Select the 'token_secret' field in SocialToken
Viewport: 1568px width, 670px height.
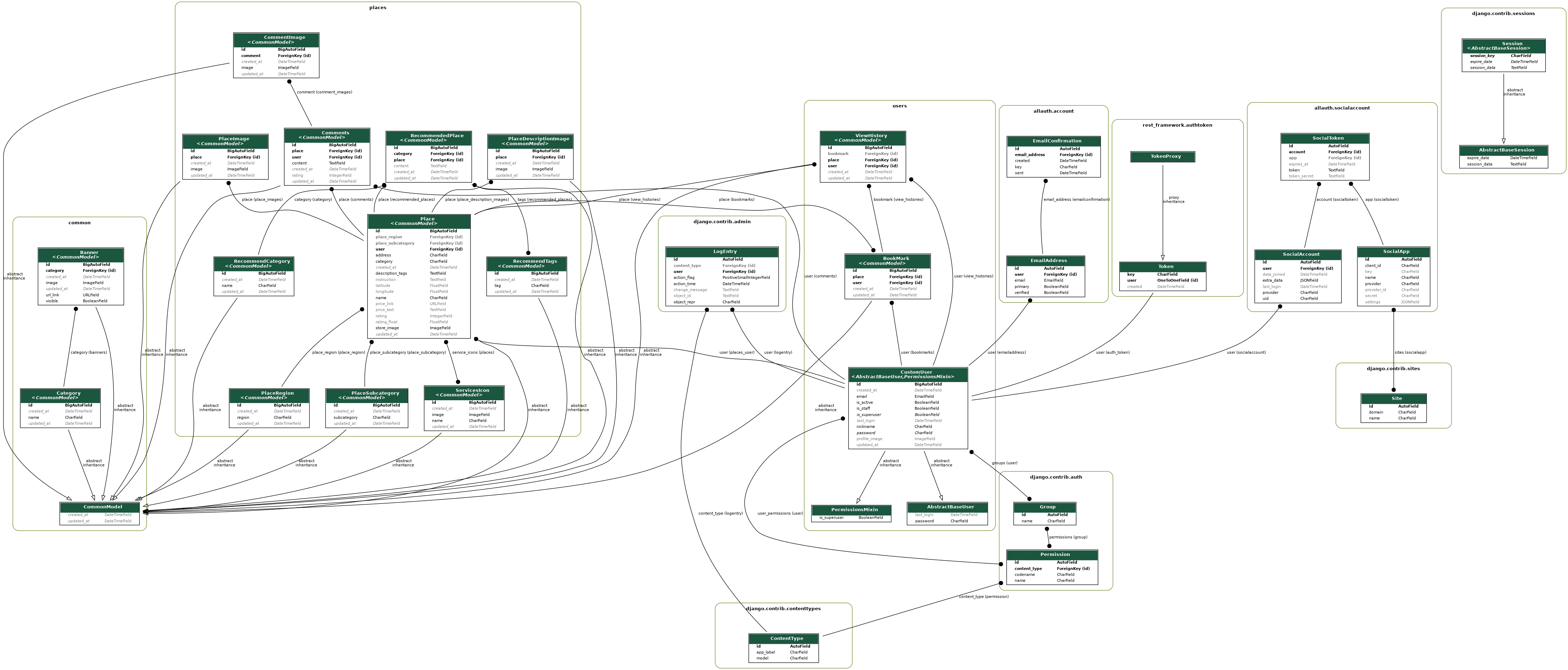(x=1301, y=177)
